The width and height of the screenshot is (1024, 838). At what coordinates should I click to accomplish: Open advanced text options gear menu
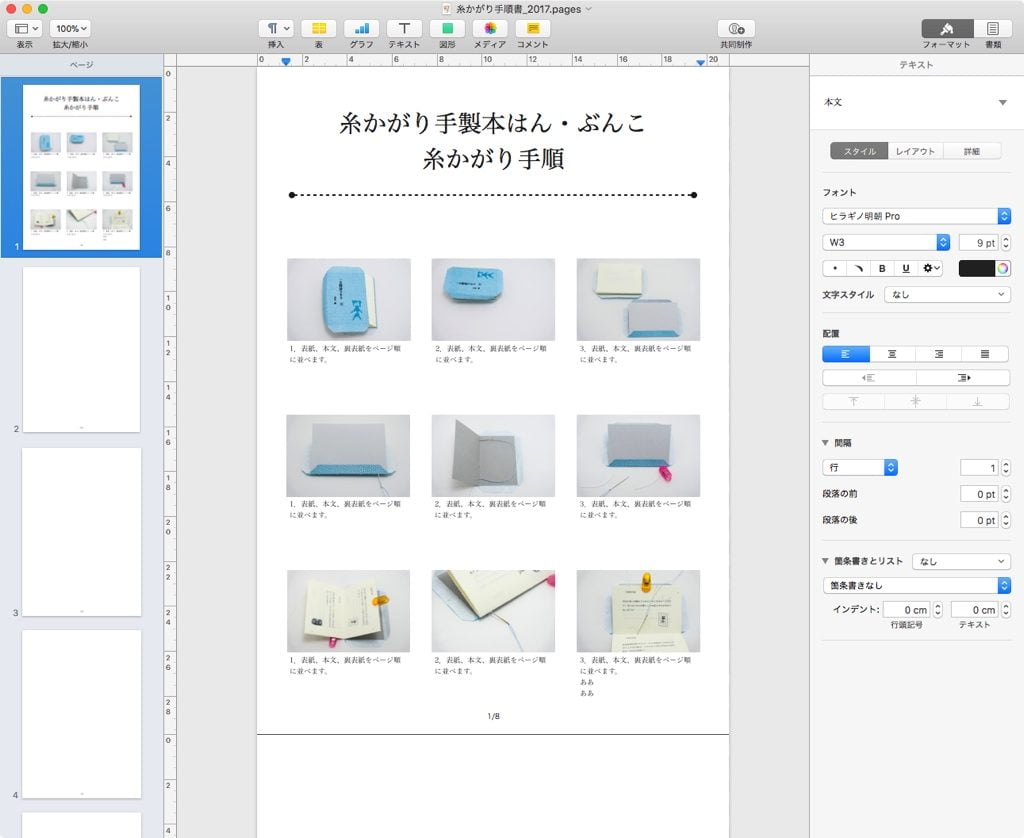pos(930,268)
